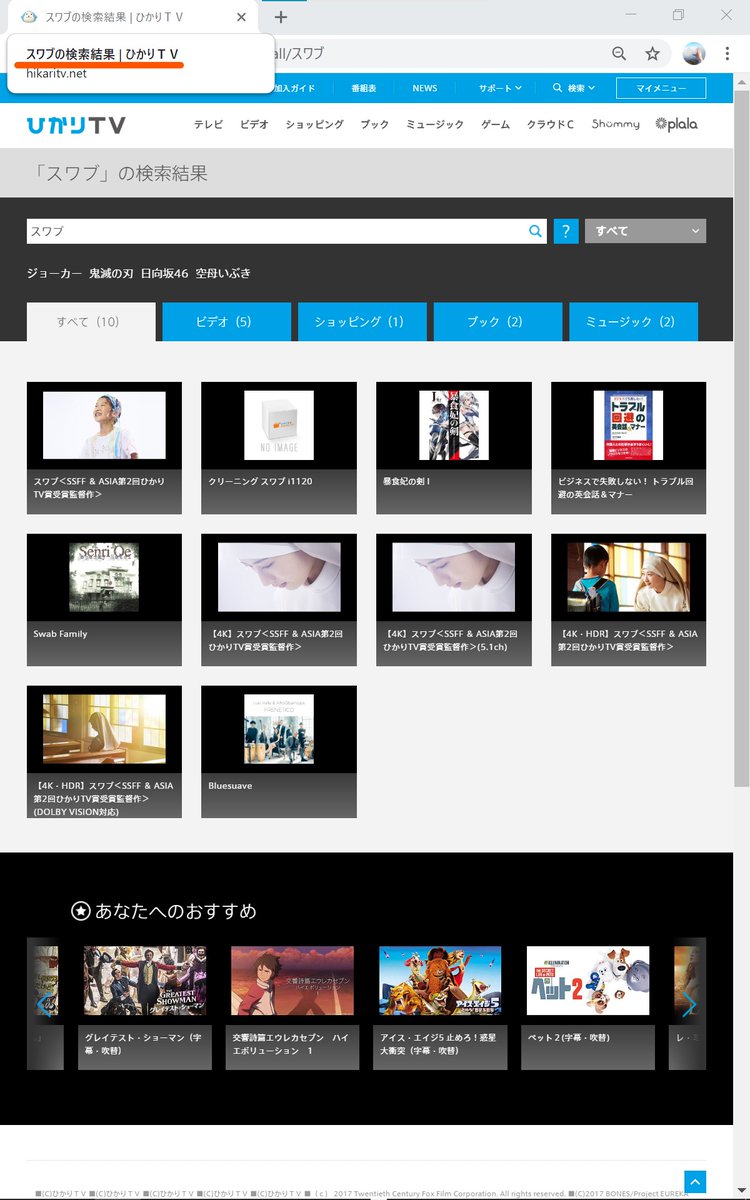Click the back-to-top arrow button
Screen dimensions: 750x1200
pyautogui.click(x=695, y=1181)
